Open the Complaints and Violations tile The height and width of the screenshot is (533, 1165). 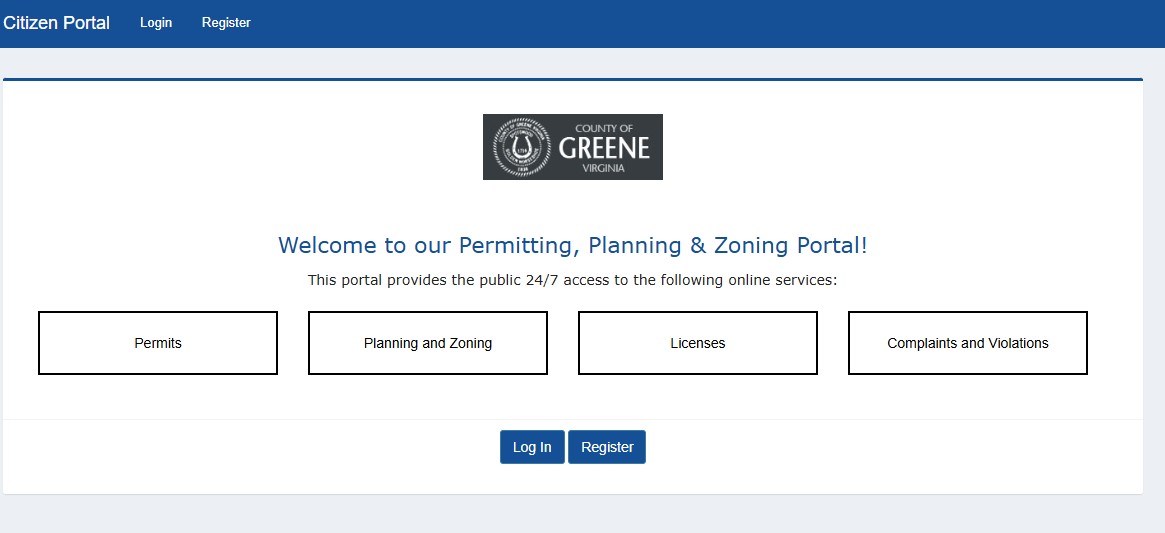pyautogui.click(x=968, y=343)
